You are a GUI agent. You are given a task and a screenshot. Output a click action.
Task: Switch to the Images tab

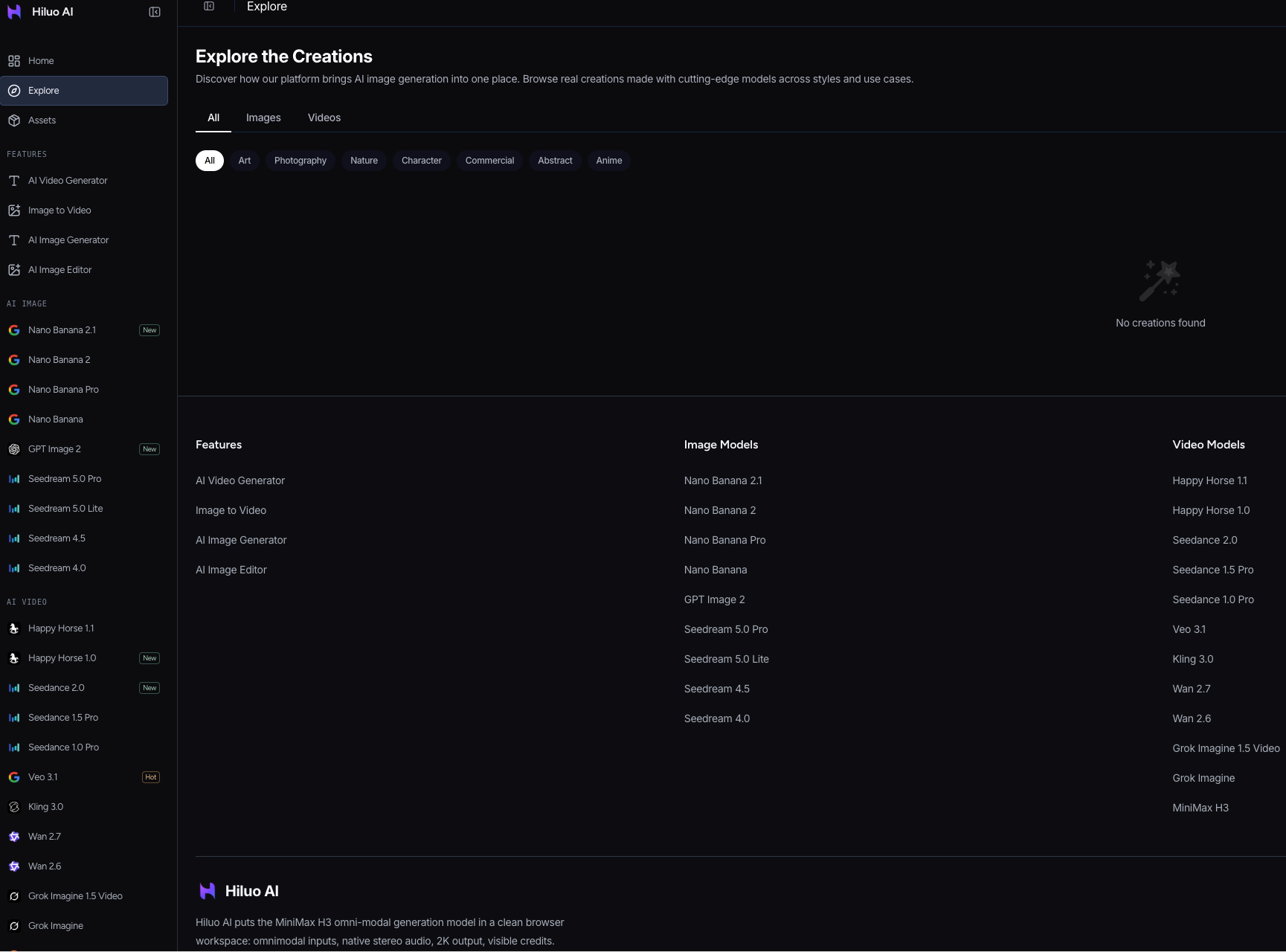[x=263, y=118]
